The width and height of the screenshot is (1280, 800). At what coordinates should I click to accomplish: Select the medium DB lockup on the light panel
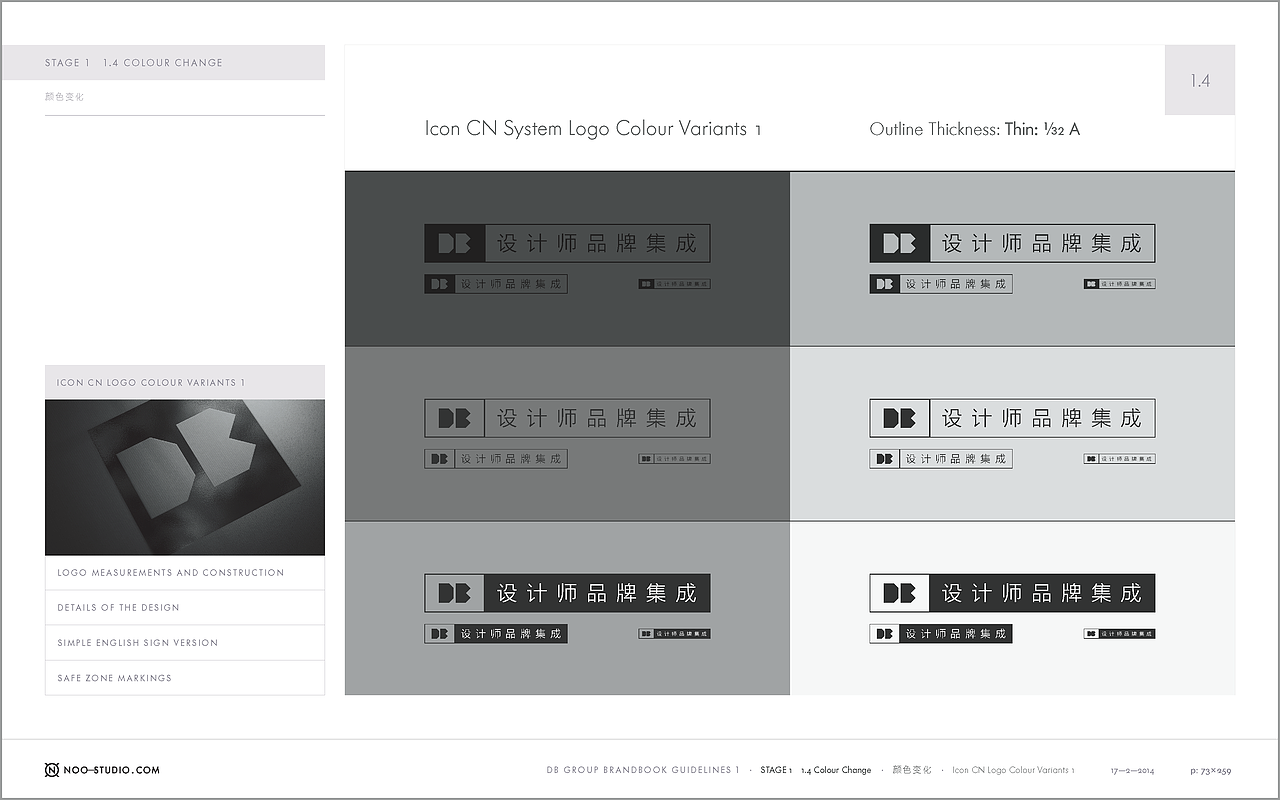click(940, 458)
